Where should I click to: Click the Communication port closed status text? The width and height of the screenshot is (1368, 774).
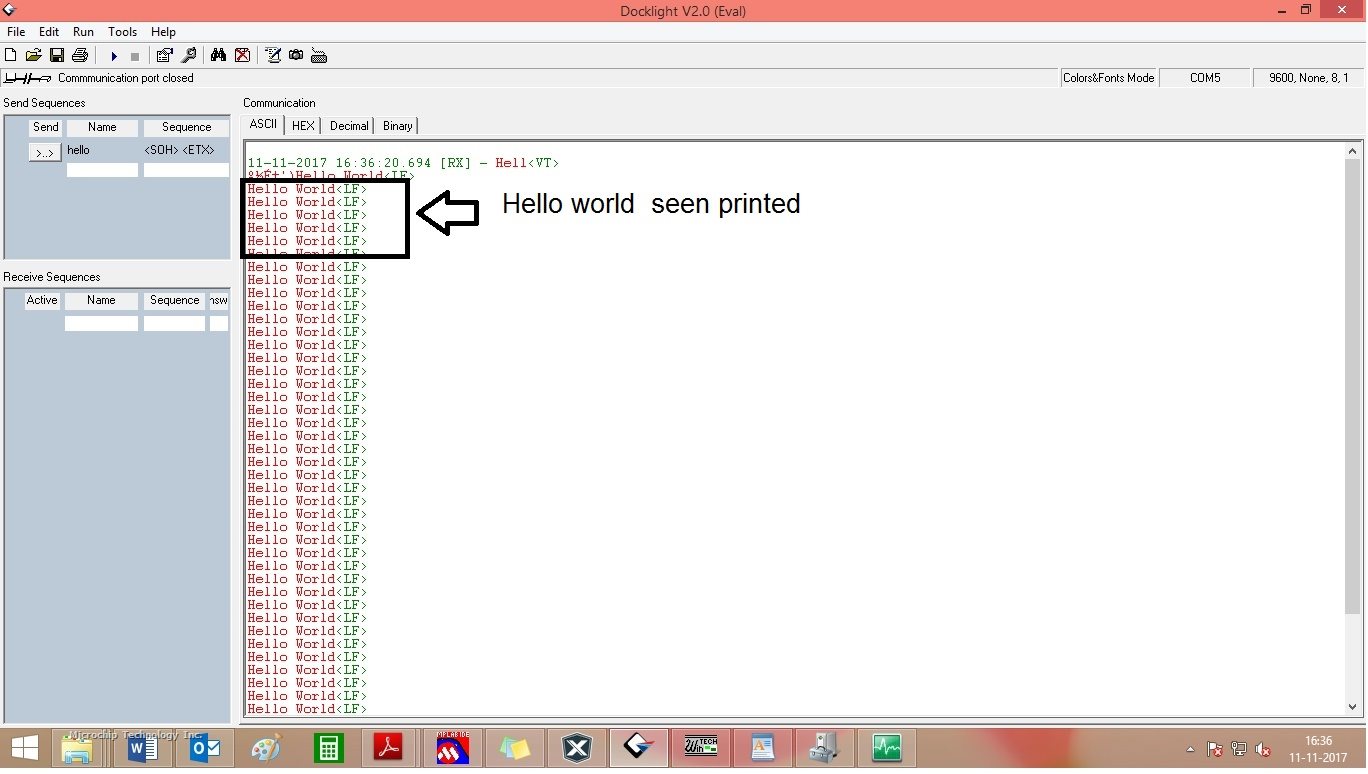pyautogui.click(x=126, y=78)
